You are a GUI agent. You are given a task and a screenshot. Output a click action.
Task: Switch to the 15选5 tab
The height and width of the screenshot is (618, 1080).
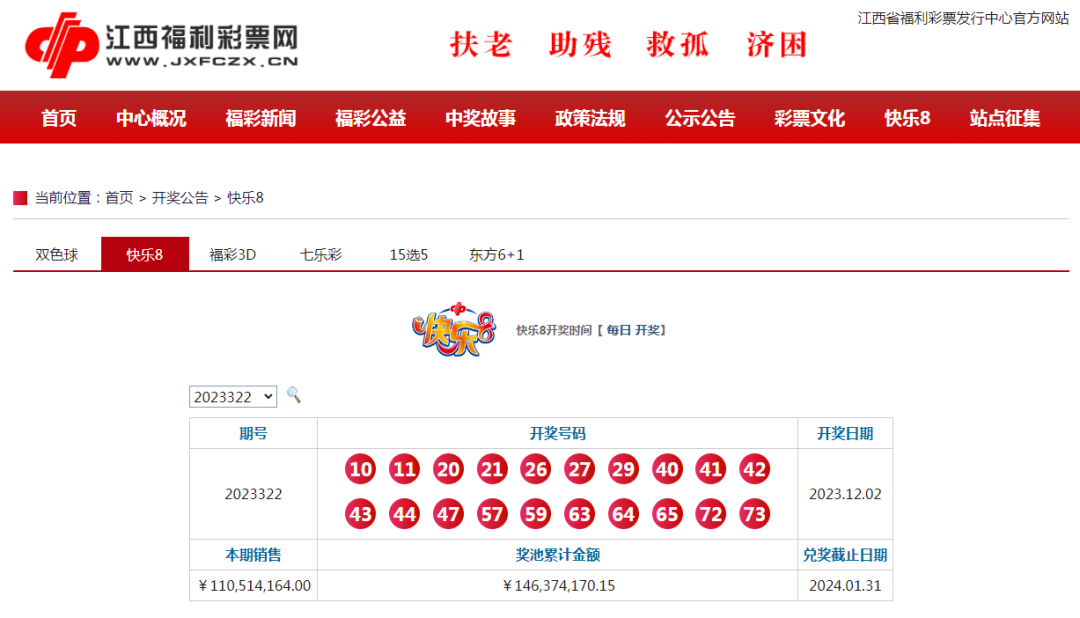[408, 255]
